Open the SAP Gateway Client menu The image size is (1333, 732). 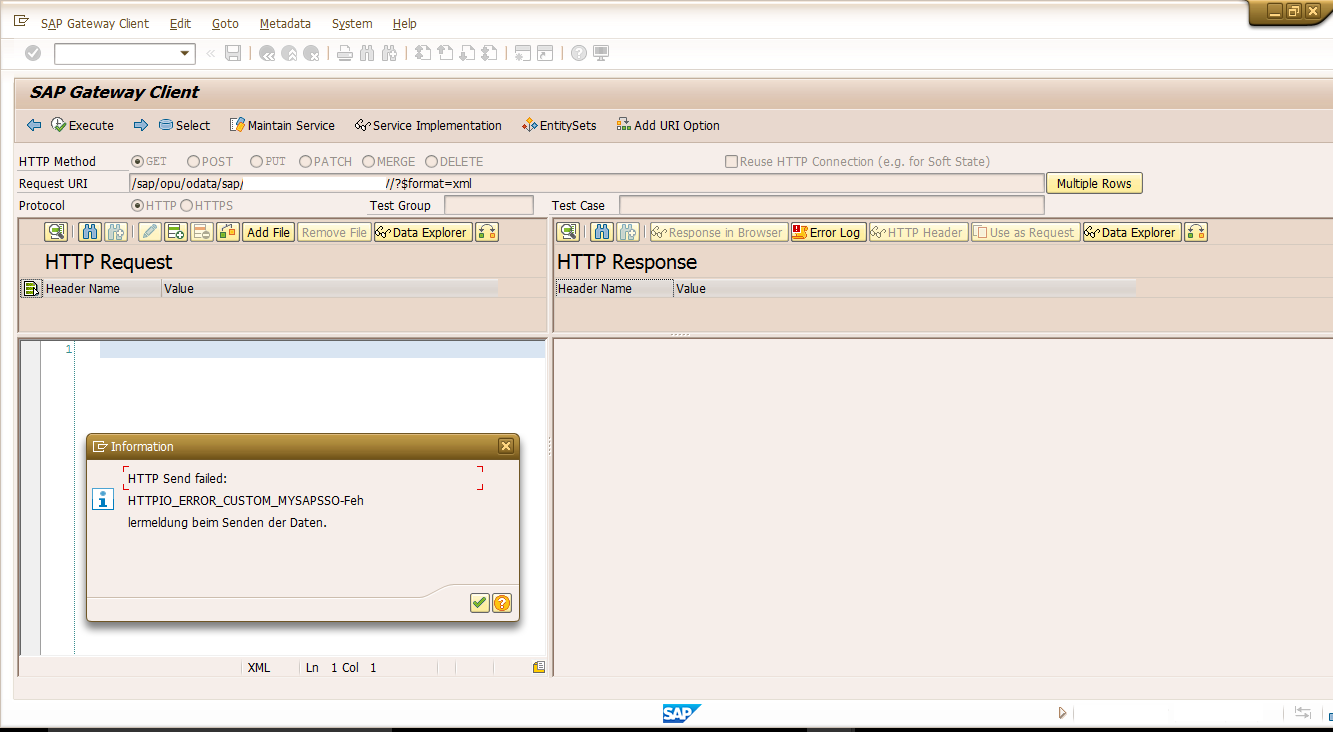(95, 23)
